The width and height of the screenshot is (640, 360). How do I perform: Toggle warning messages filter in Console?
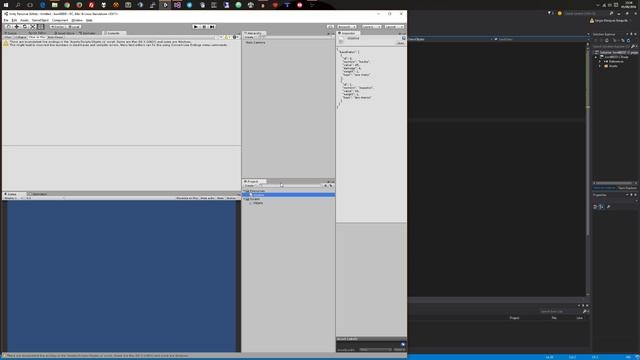pos(227,37)
